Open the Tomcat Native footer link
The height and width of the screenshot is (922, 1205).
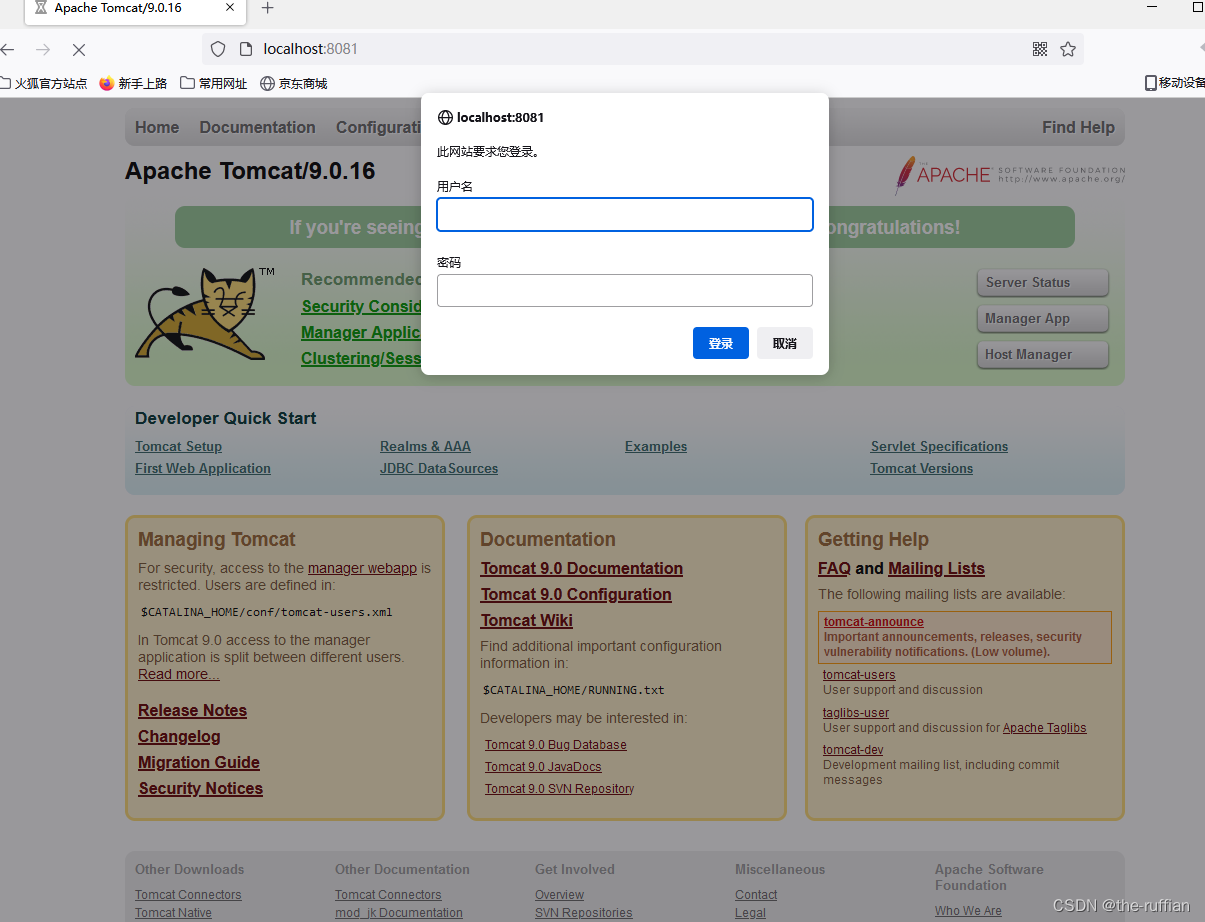point(173,912)
